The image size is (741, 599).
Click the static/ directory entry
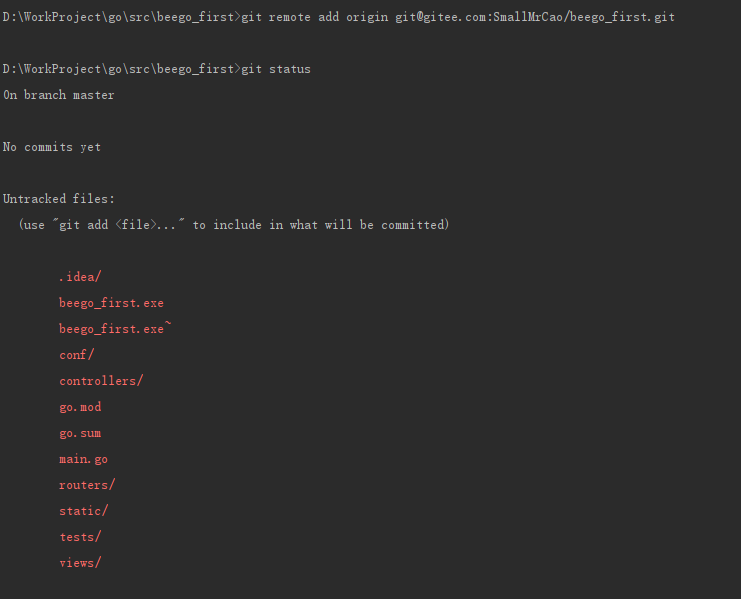pyautogui.click(x=83, y=511)
